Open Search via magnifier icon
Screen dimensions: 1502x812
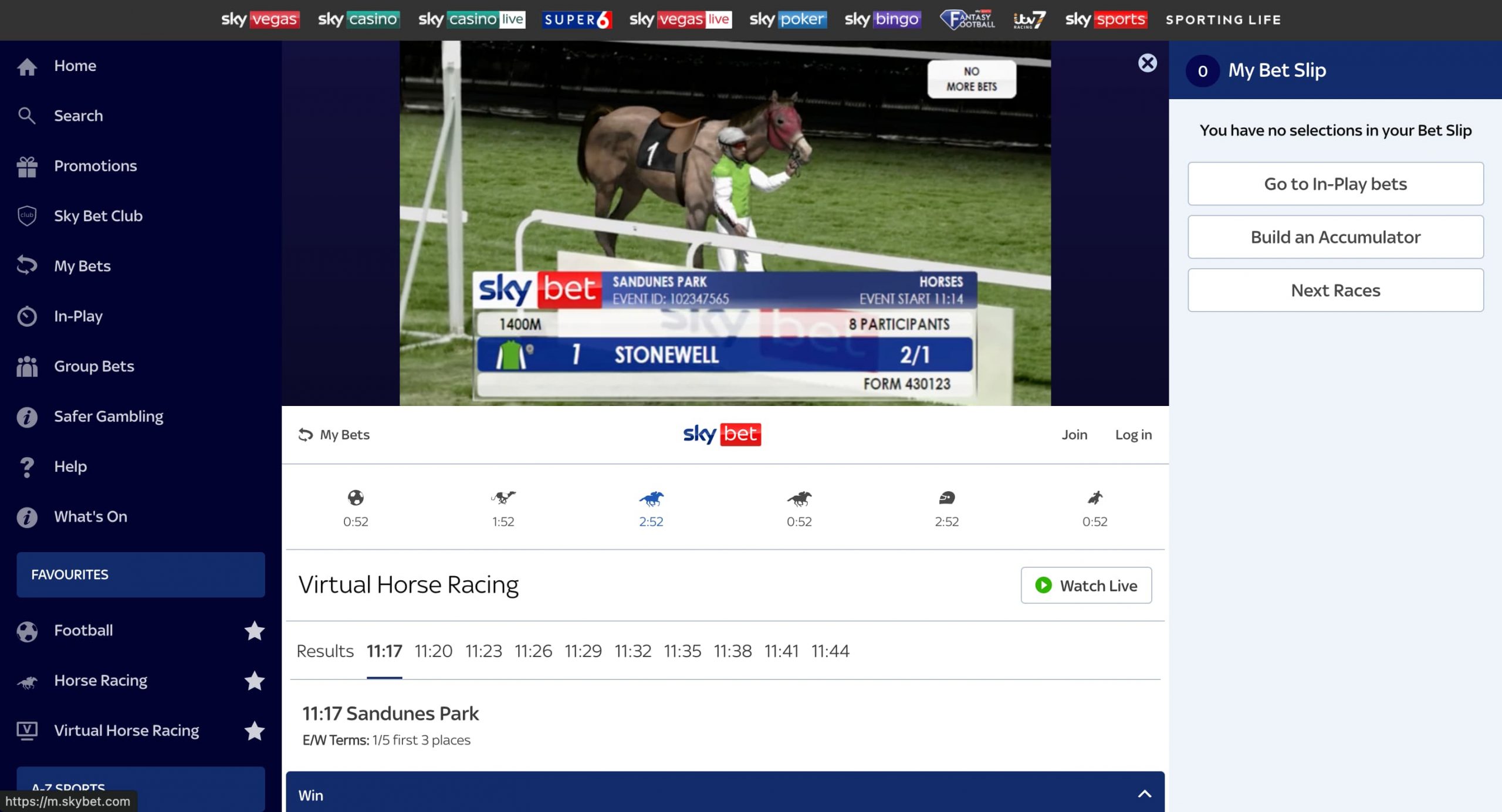coord(27,116)
